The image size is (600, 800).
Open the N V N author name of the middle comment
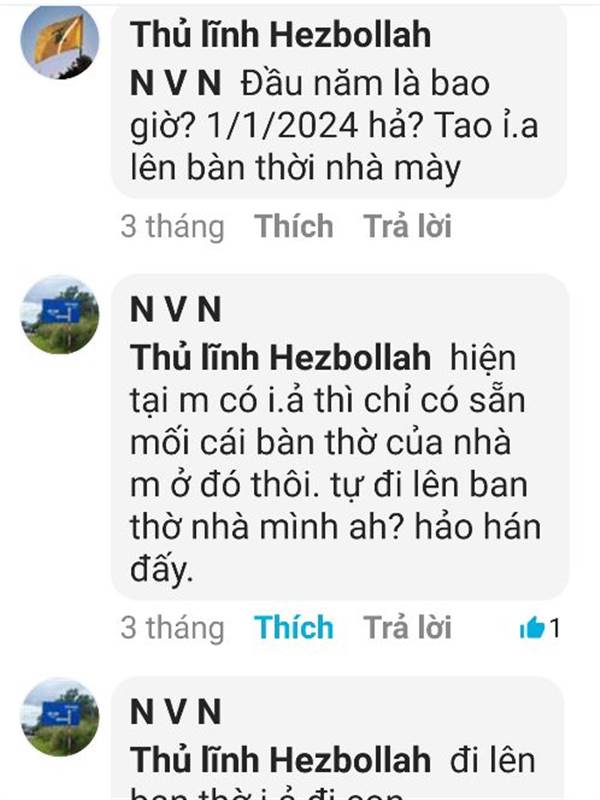[176, 309]
